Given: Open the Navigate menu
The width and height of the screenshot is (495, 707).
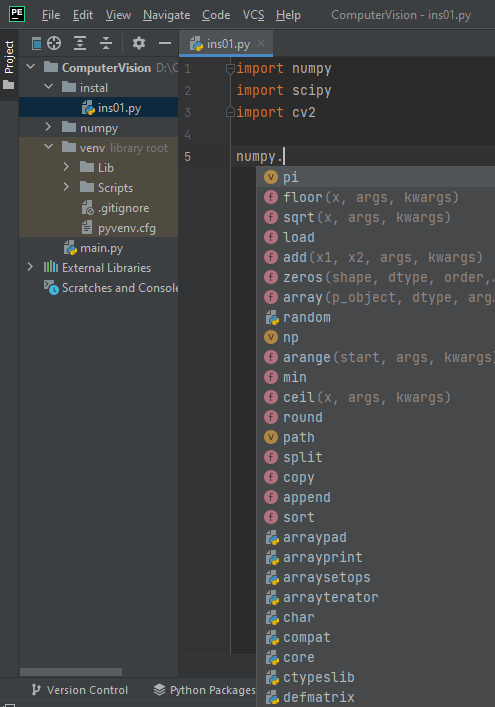Looking at the screenshot, I should [166, 15].
